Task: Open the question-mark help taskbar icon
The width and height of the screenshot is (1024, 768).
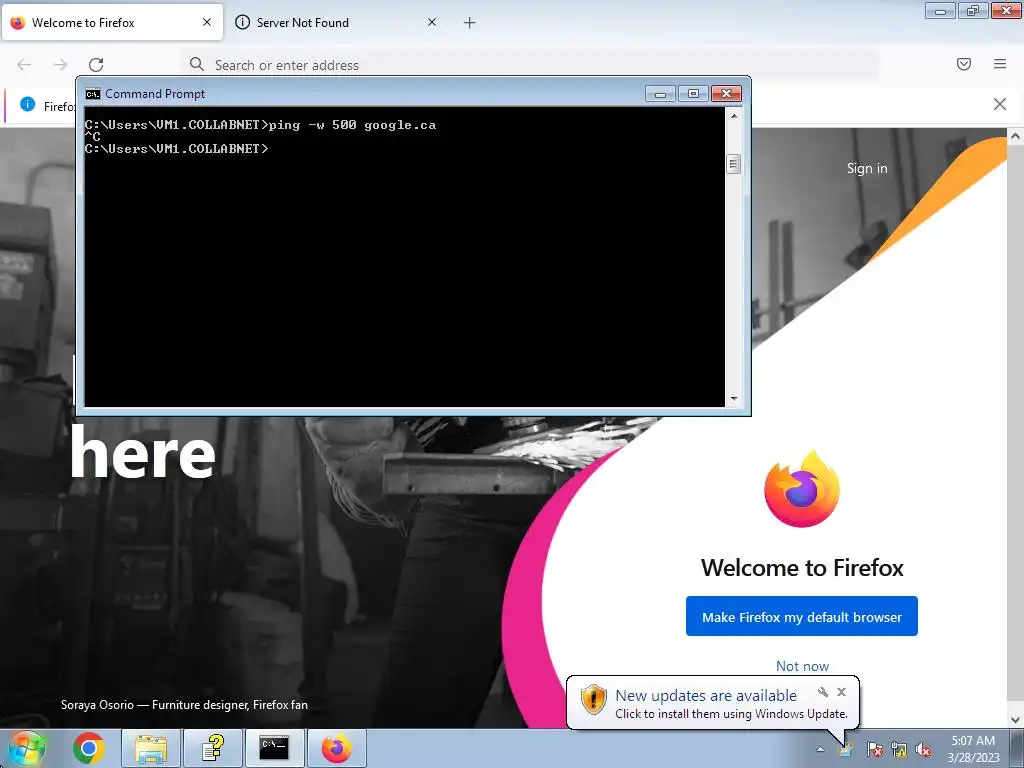Action: 212,748
